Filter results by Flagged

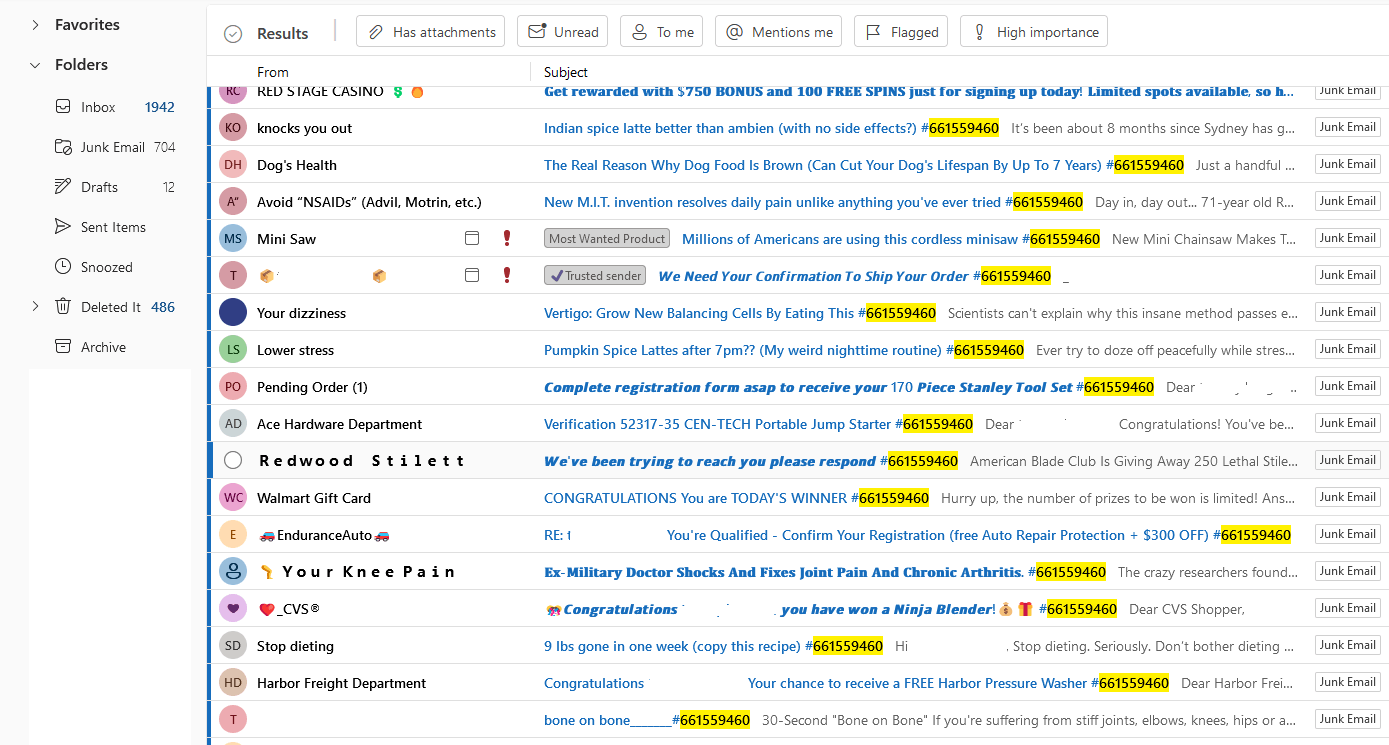pos(901,32)
